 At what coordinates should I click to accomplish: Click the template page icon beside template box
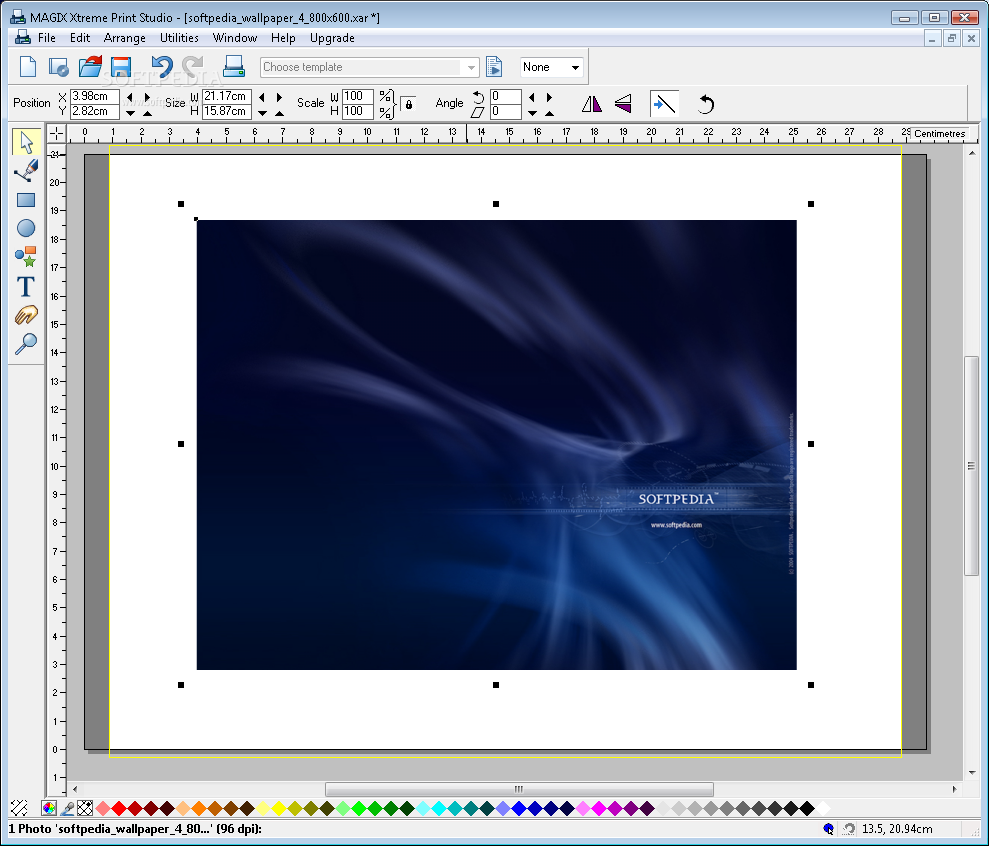coord(494,66)
